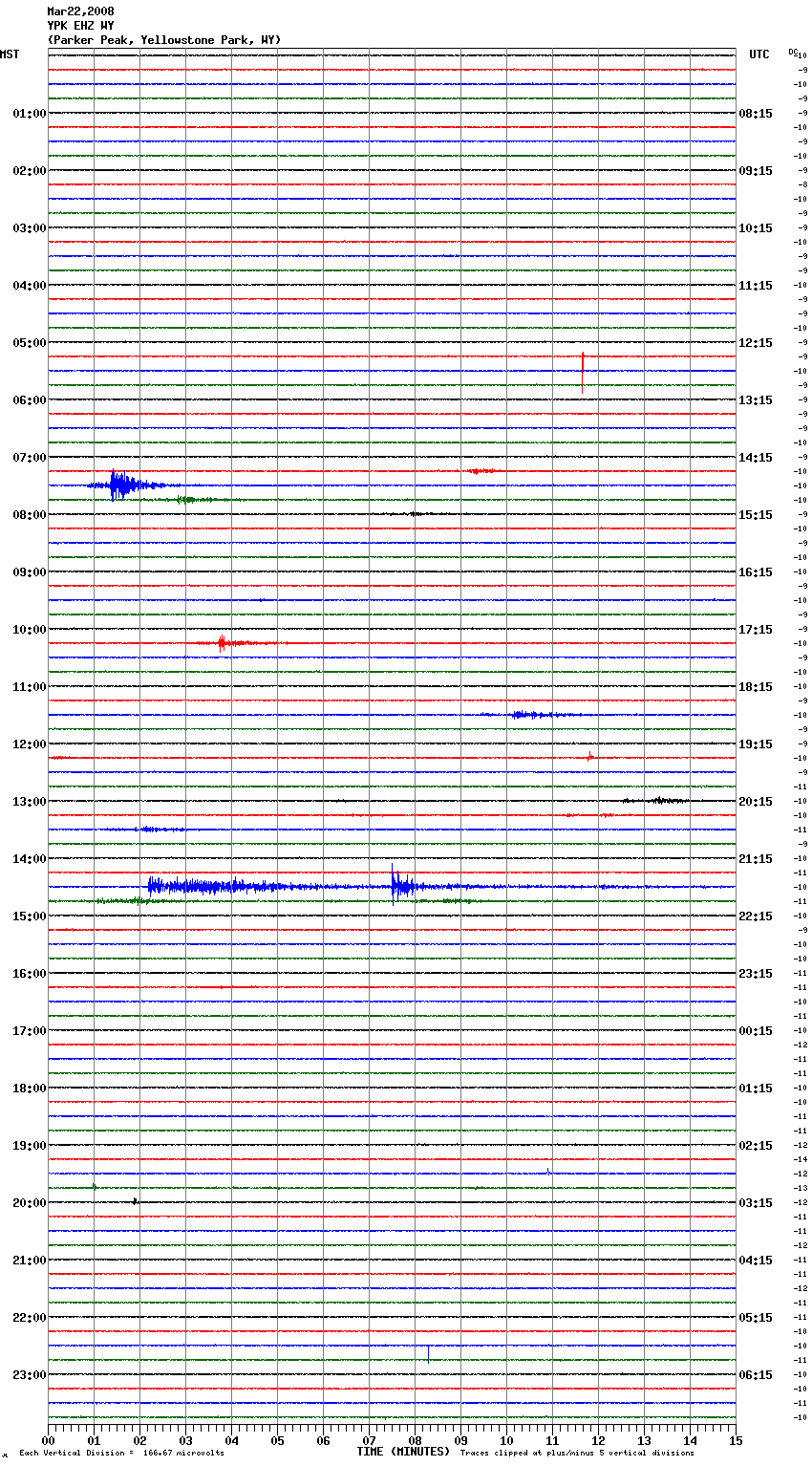The image size is (812, 1466).
Task: Select the 20:00 MST time label
Action: point(29,1203)
